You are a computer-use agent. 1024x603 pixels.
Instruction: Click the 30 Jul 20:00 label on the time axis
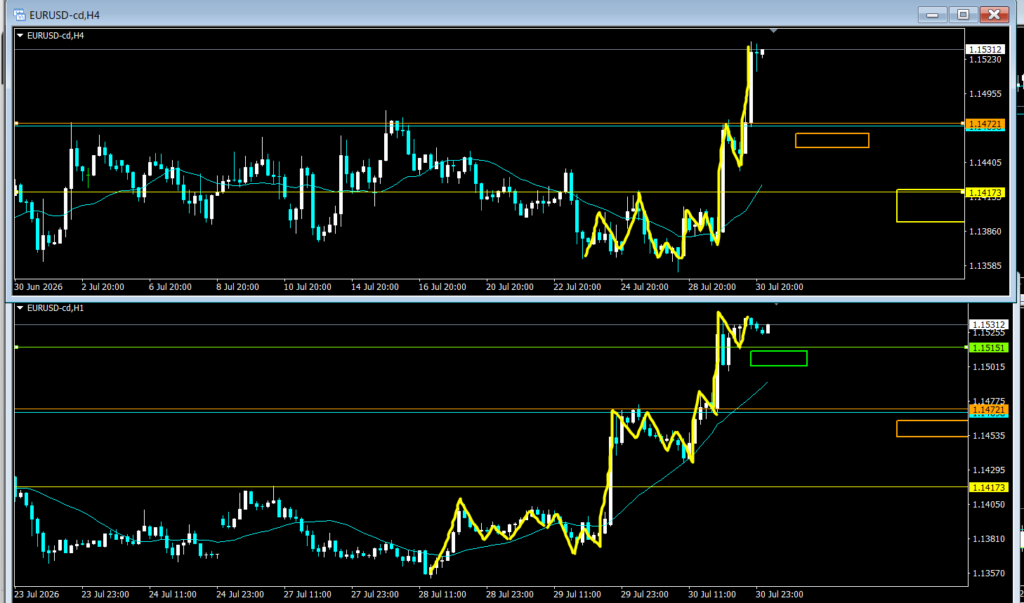780,287
